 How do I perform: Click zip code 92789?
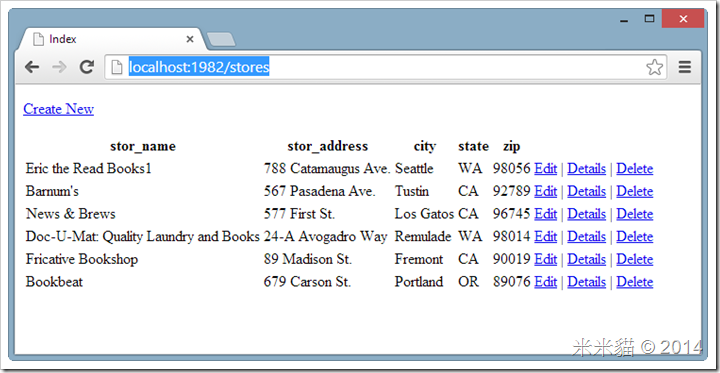coord(512,191)
